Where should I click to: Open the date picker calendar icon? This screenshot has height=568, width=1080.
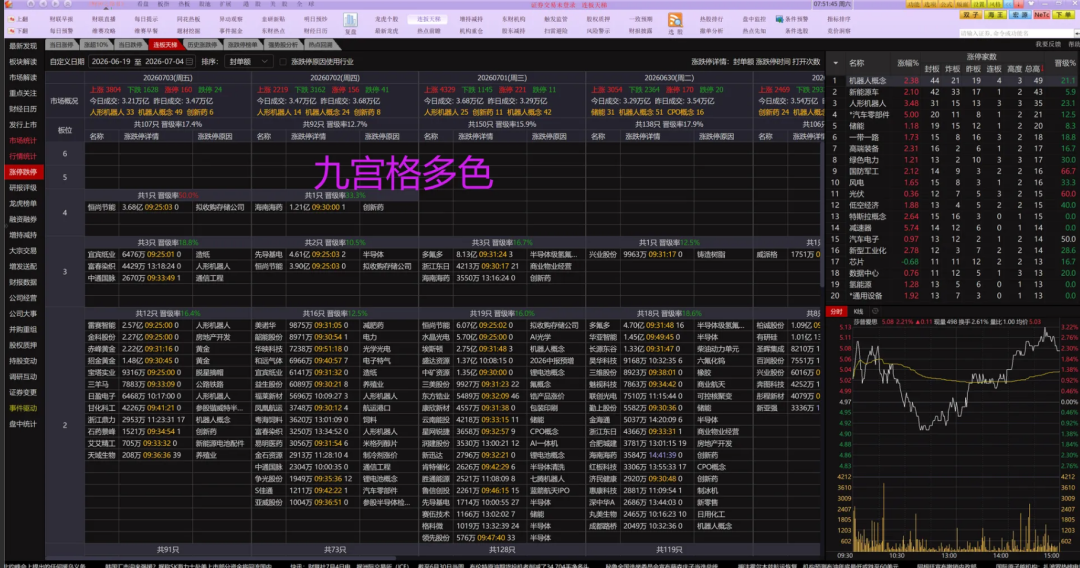(x=189, y=62)
